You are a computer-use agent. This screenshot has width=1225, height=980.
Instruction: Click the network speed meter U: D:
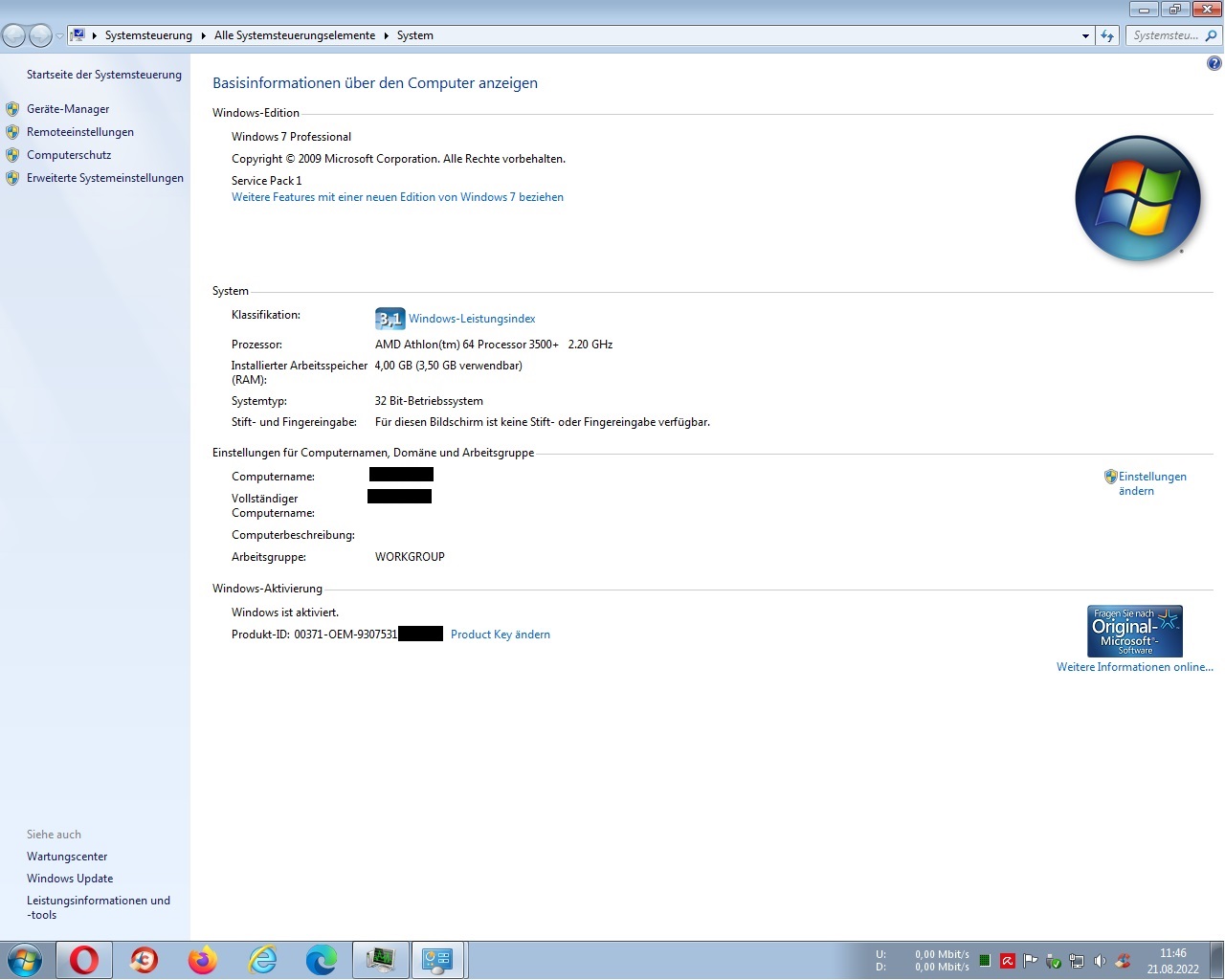tap(923, 961)
